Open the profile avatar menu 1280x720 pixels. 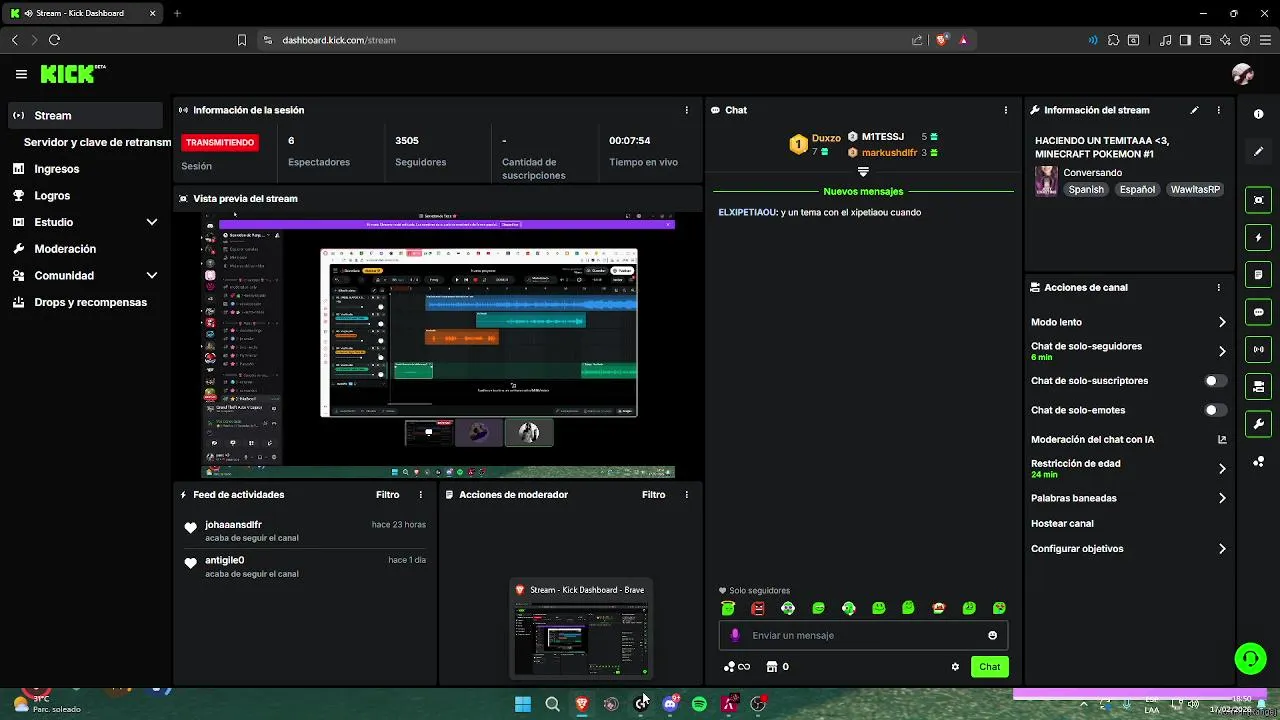1243,74
